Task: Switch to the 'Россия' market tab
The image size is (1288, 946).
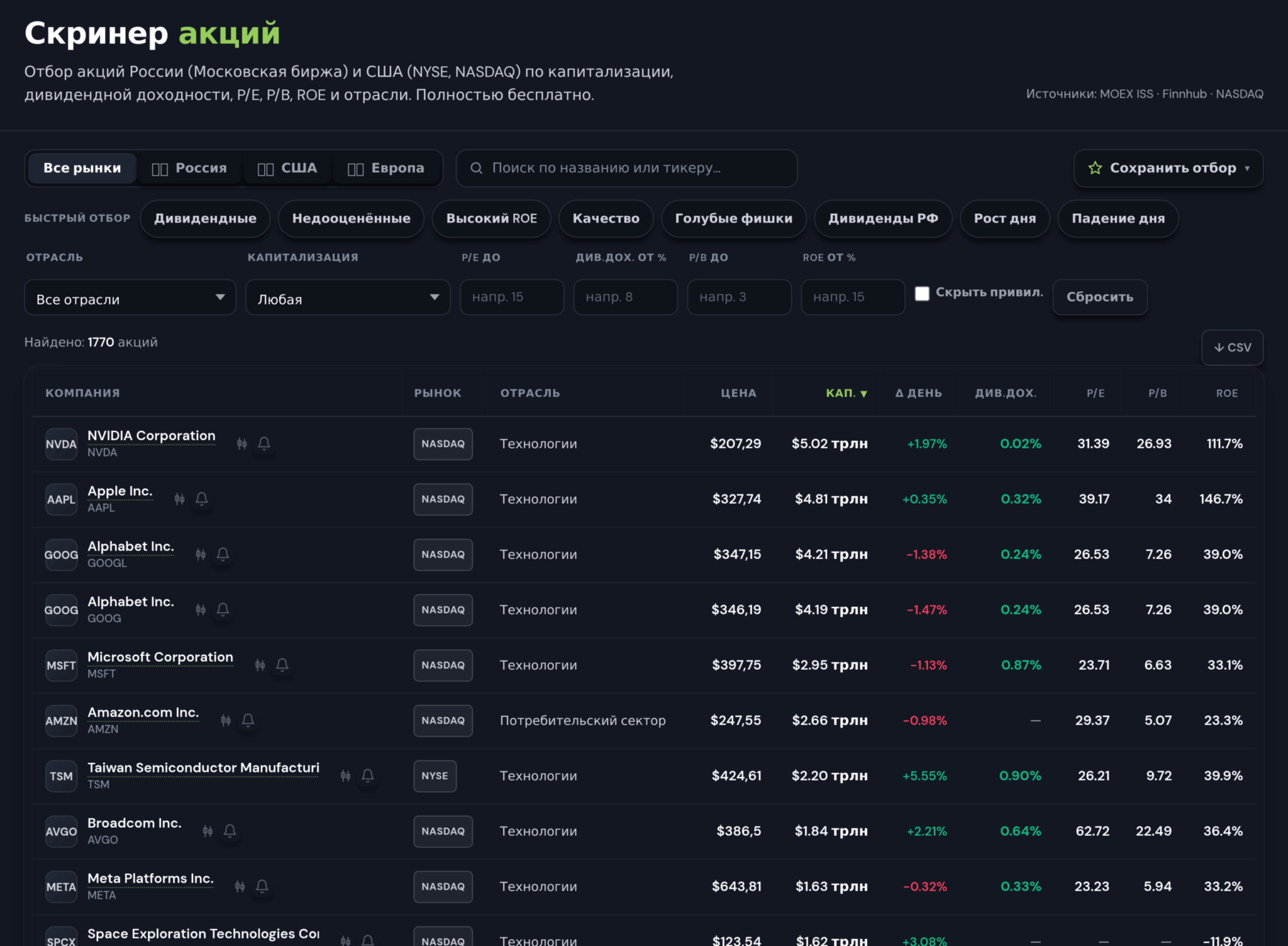Action: point(189,168)
